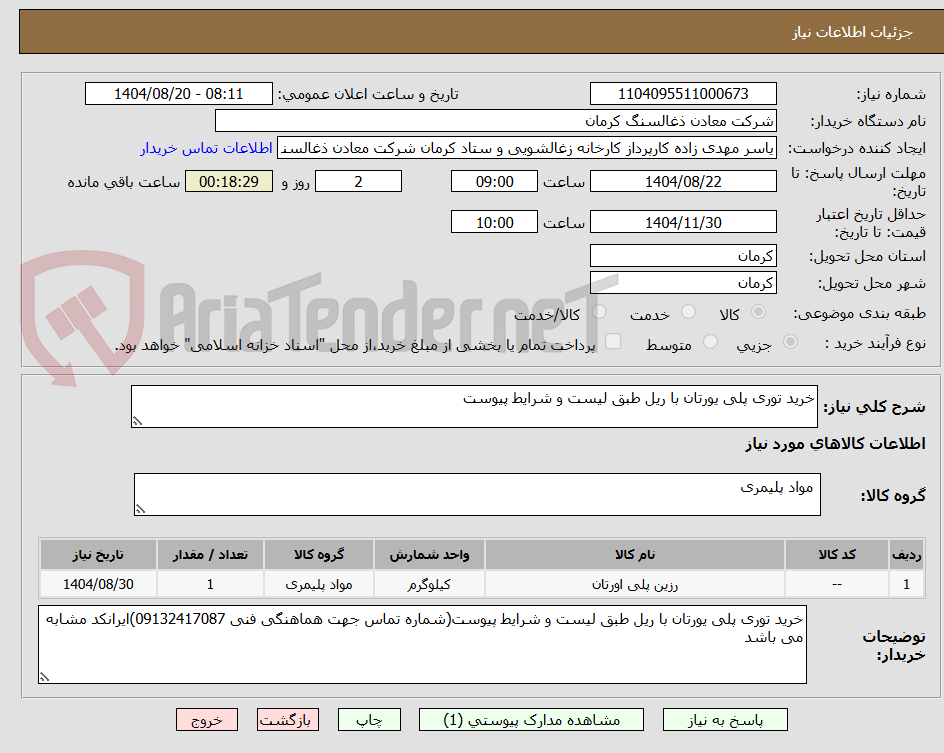Click the شماره نیاز number field

683,93
